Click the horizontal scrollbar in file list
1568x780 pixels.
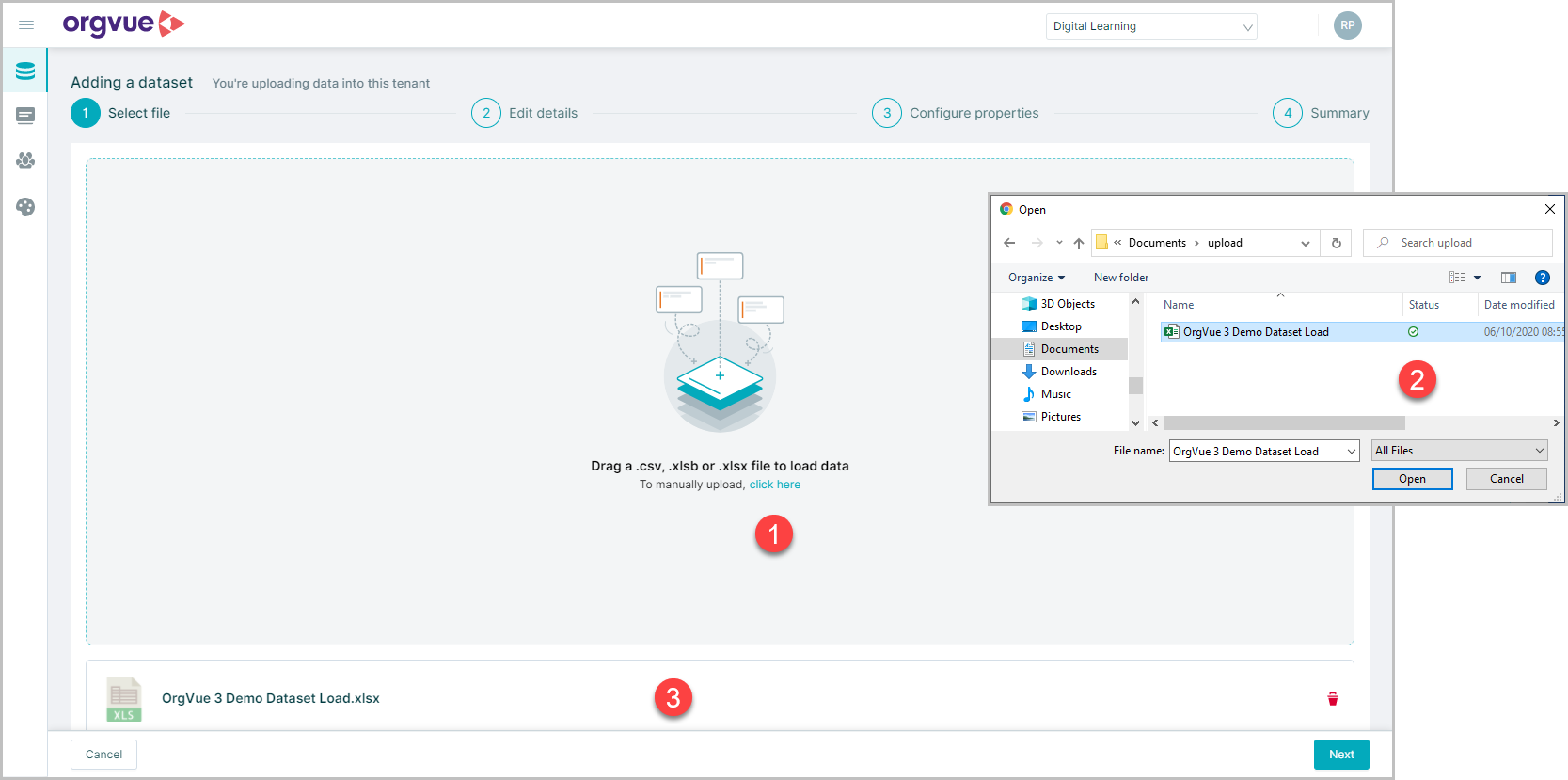click(x=1284, y=423)
